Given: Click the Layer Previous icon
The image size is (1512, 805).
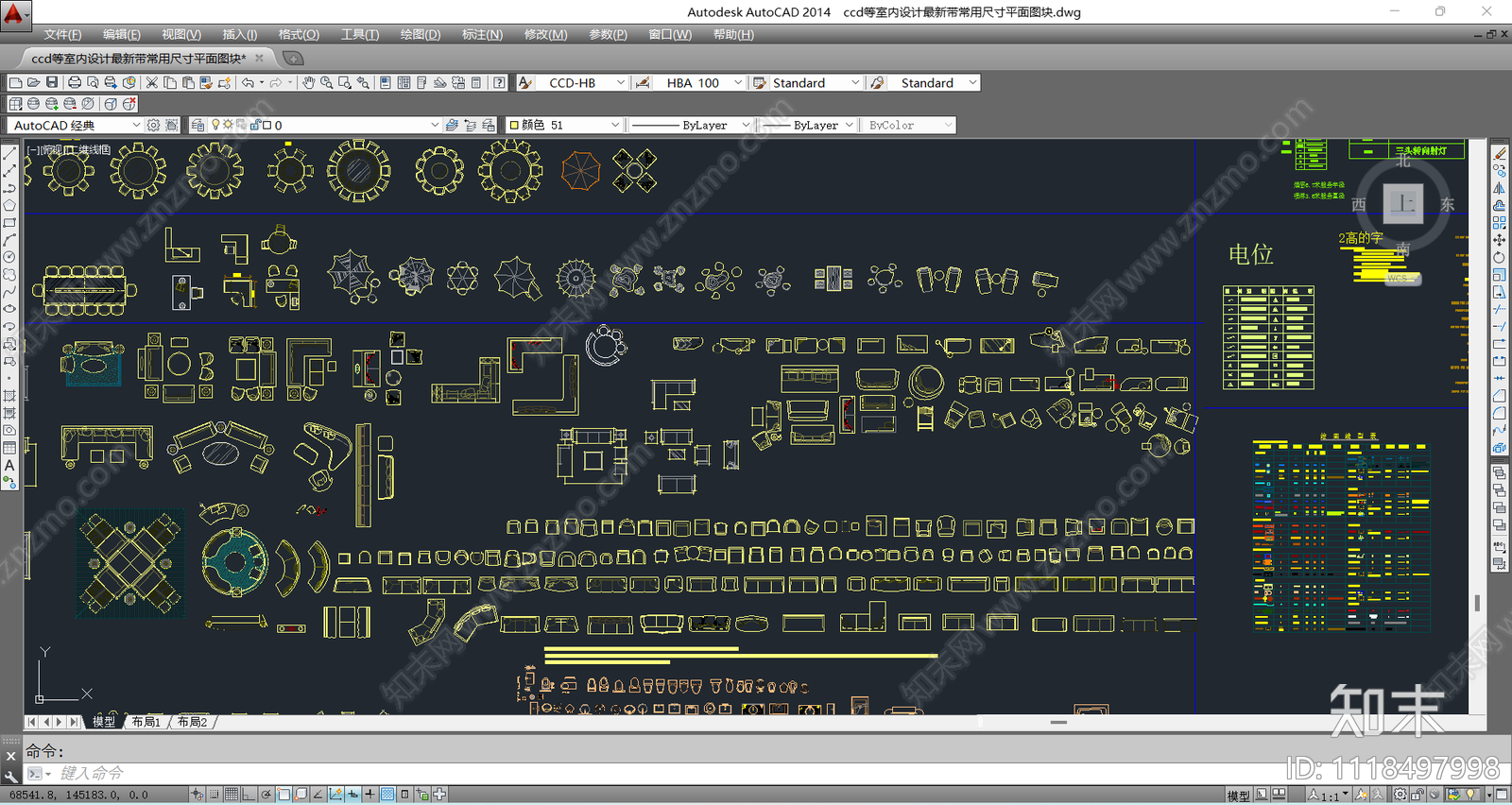Looking at the screenshot, I should tap(470, 125).
